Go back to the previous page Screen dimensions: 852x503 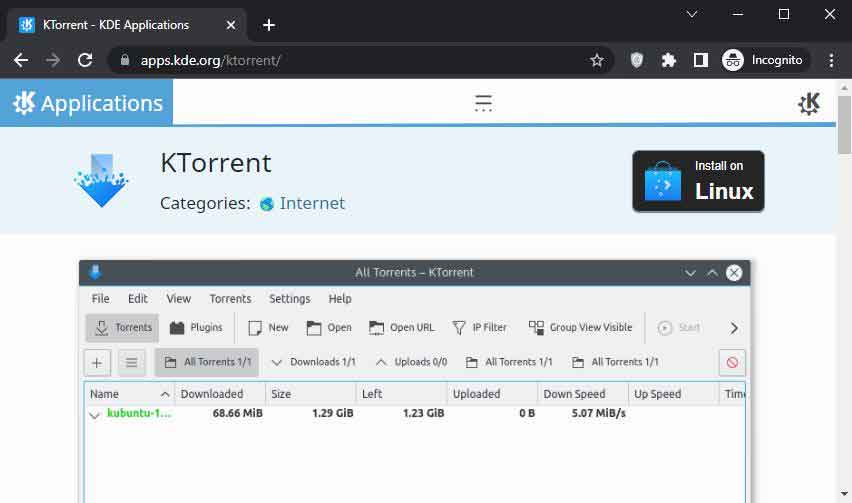[x=21, y=60]
